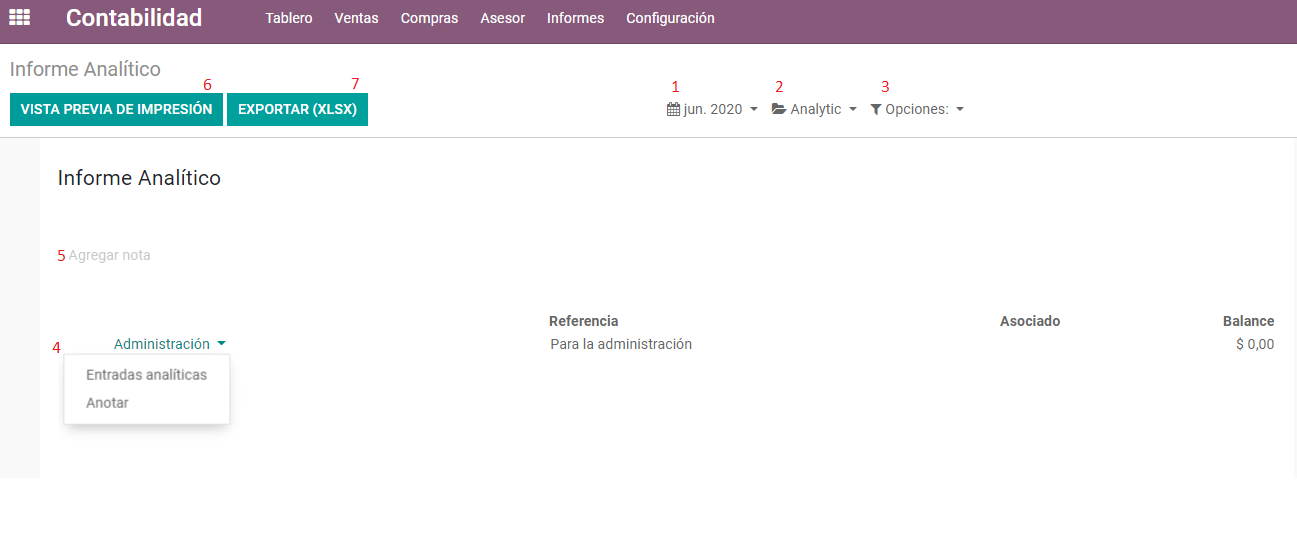Image resolution: width=1297 pixels, height=544 pixels.
Task: Click 'Para la administración' reference cell
Action: point(621,344)
